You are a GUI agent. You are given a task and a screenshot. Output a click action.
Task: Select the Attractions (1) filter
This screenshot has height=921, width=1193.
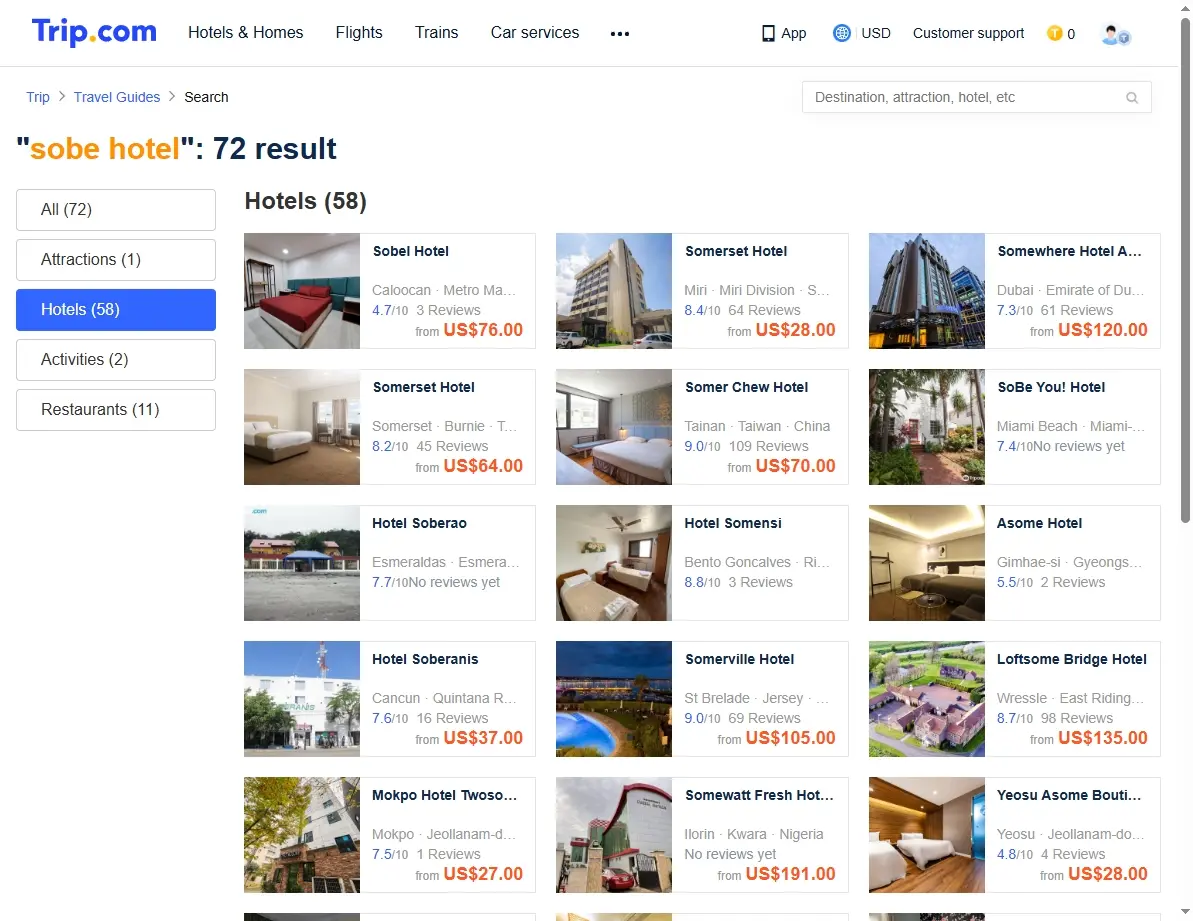point(116,260)
